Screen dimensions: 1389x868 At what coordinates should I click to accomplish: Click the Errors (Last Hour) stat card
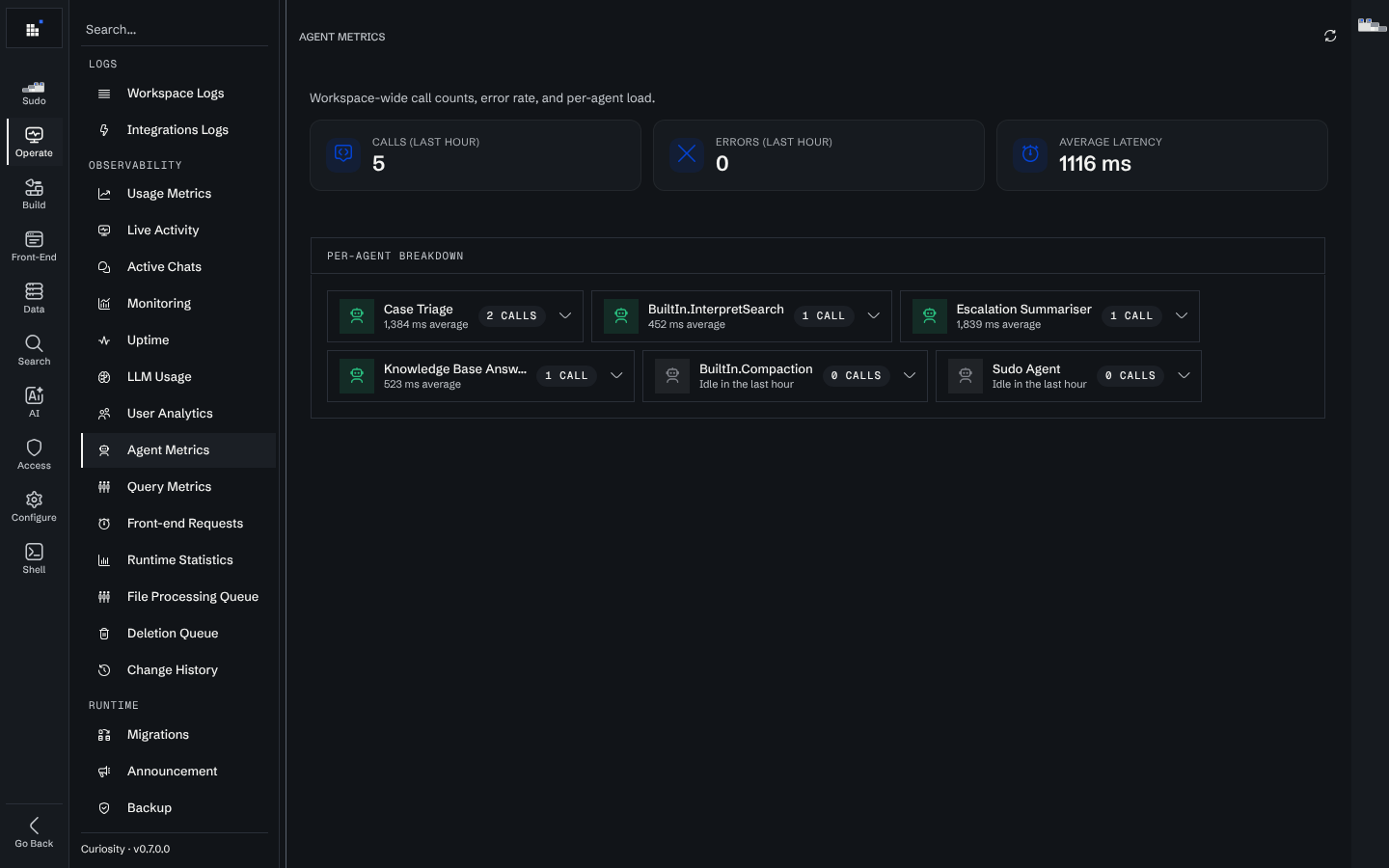[819, 155]
